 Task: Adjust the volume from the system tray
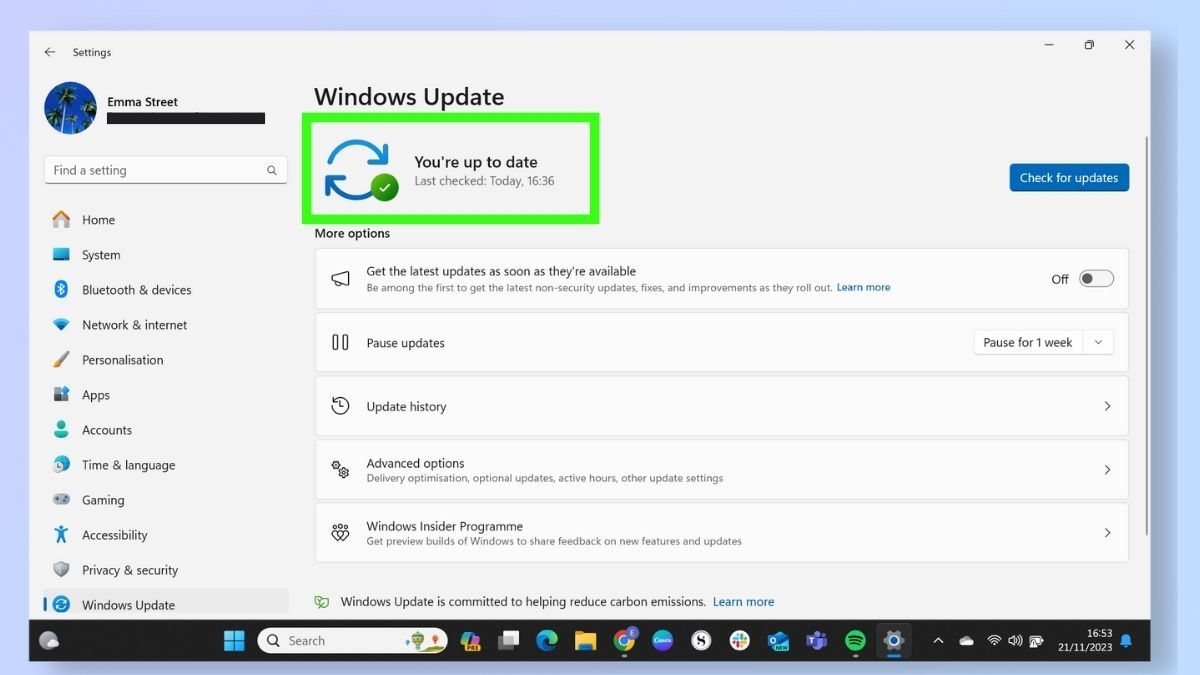click(1015, 640)
